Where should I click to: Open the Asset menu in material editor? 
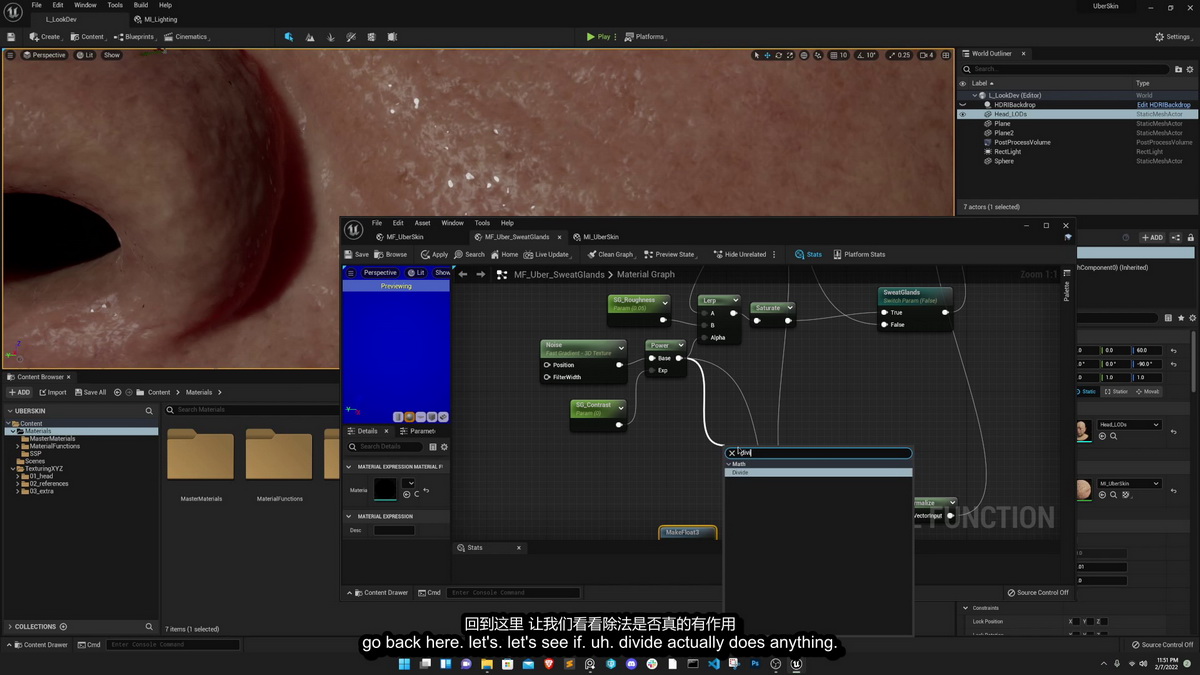(423, 223)
